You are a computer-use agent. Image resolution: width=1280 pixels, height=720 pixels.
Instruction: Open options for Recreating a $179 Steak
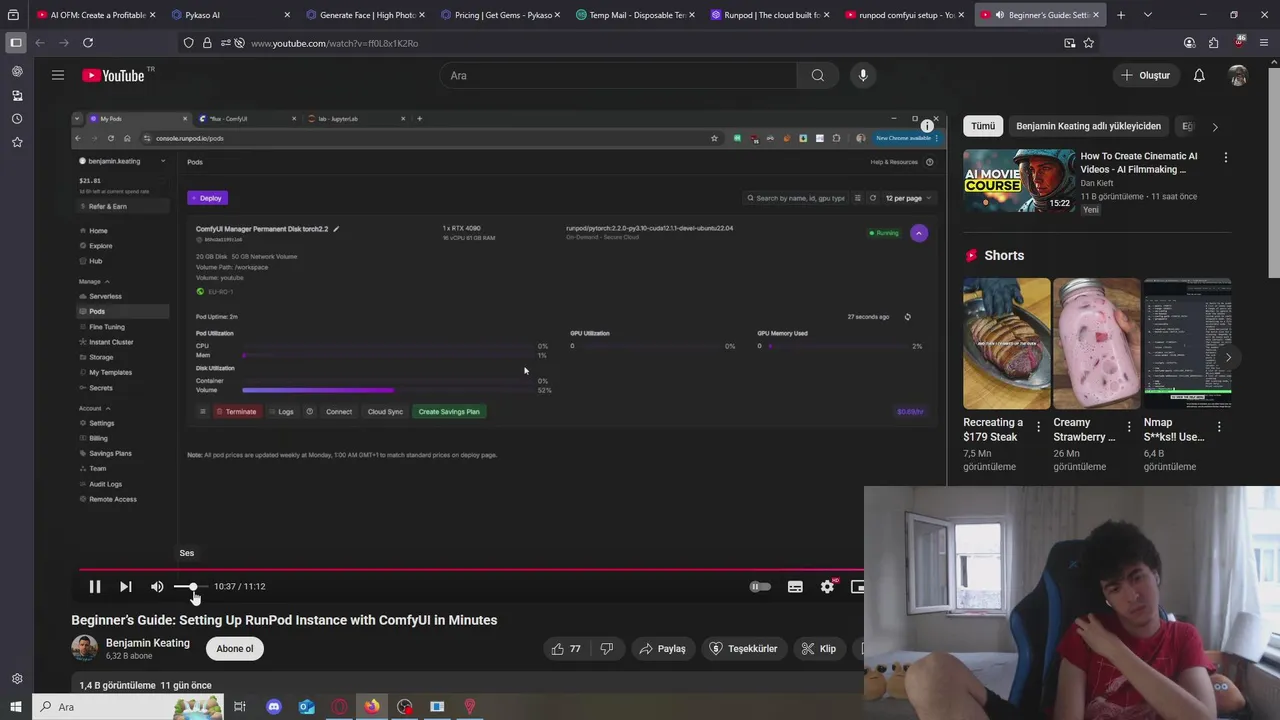coord(1038,427)
